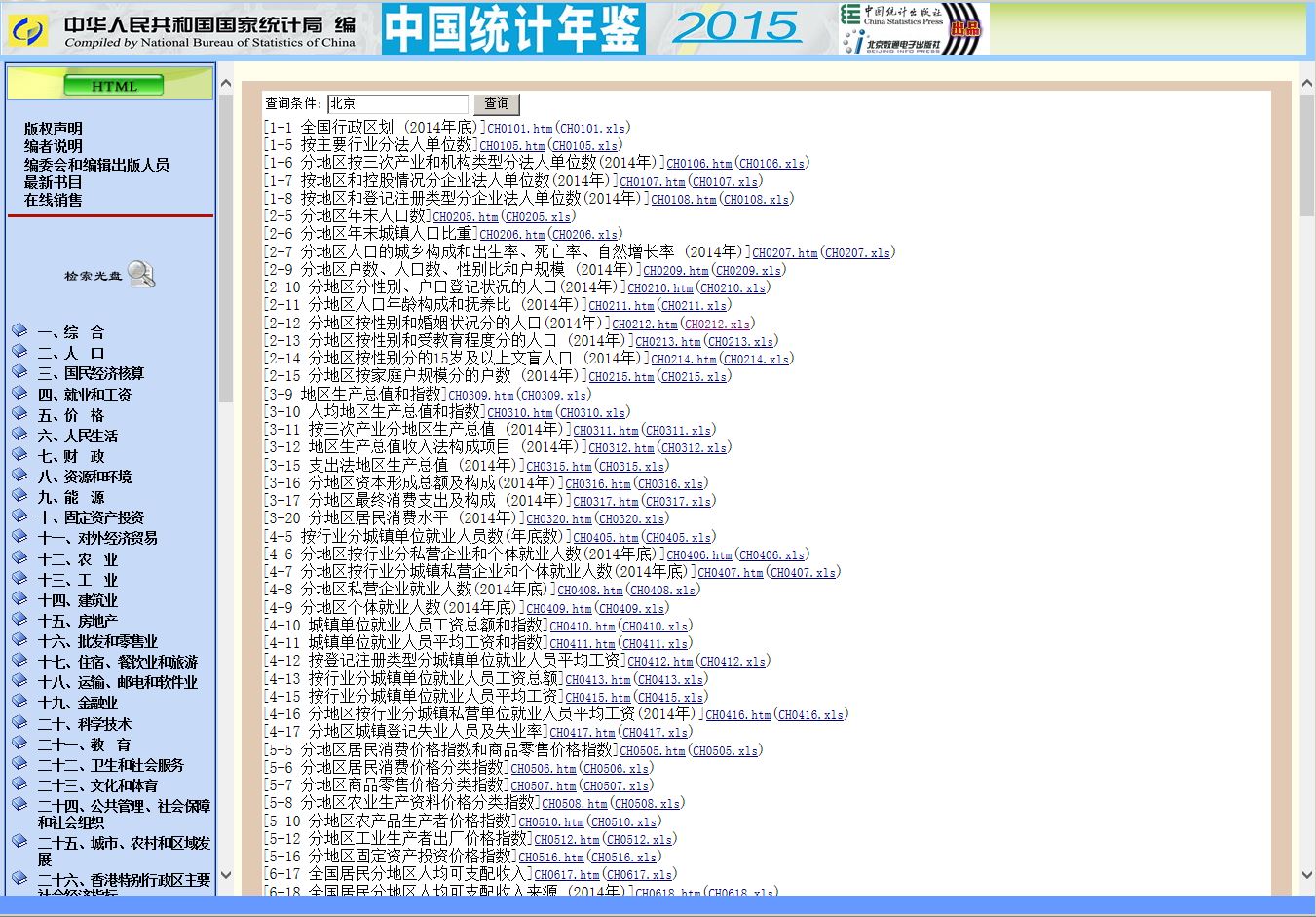Click the bullet icon beside 十八、运输、邮电和软件业
Image resolution: width=1316 pixels, height=917 pixels.
(19, 680)
